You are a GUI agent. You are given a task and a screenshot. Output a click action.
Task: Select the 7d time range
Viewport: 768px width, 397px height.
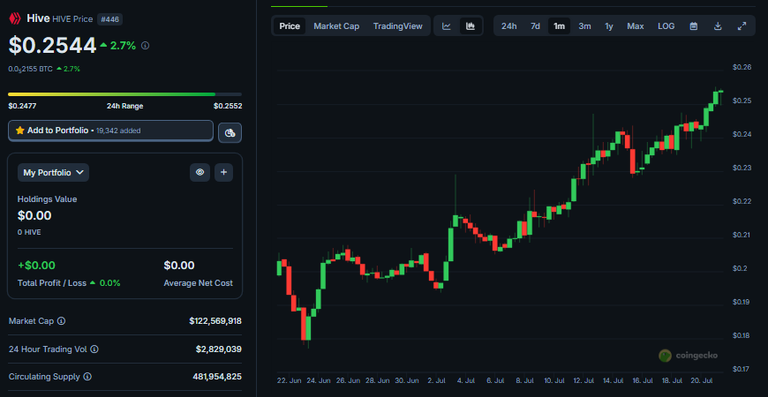coord(535,26)
